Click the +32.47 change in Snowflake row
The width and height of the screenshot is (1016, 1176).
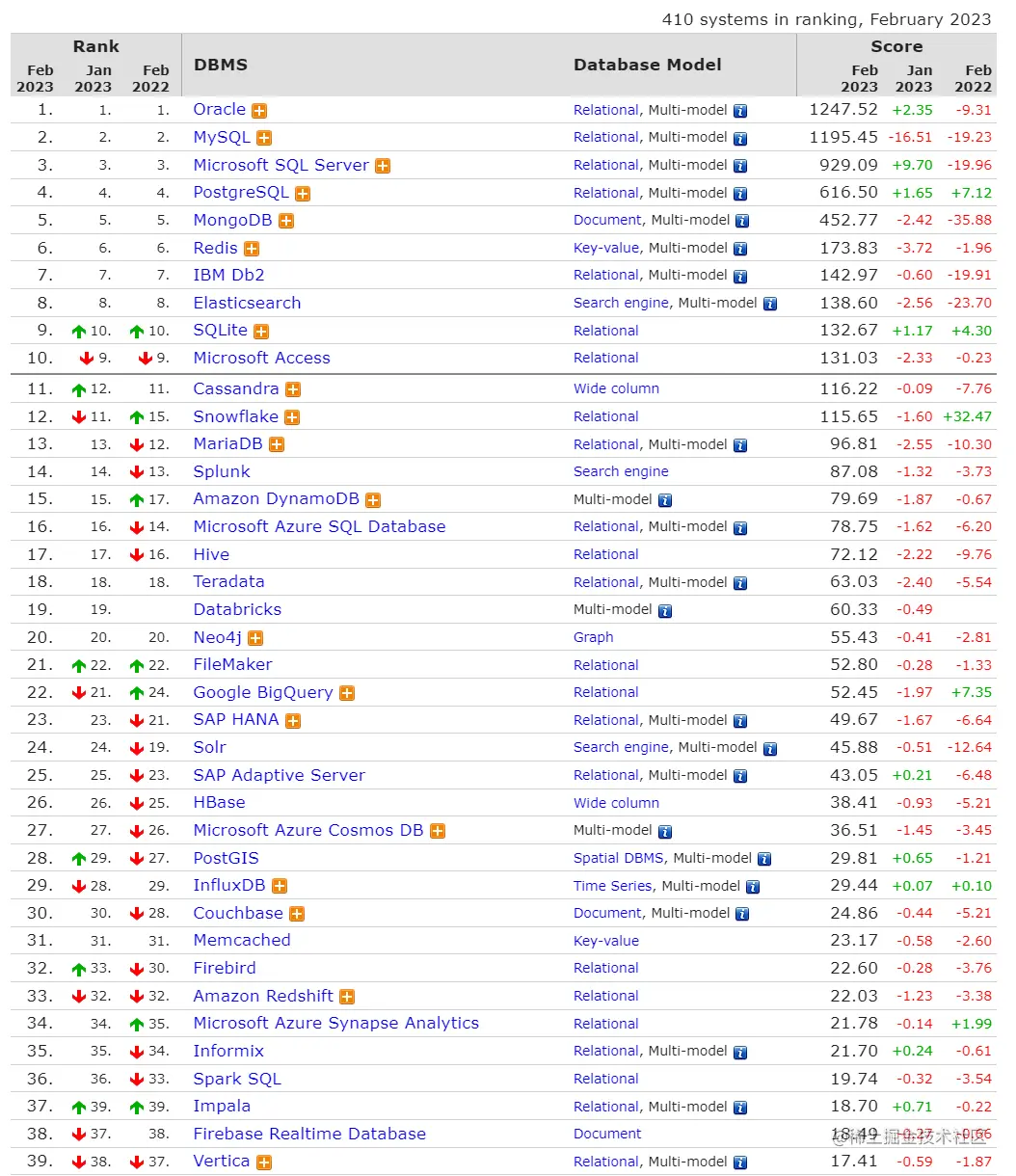(x=966, y=417)
